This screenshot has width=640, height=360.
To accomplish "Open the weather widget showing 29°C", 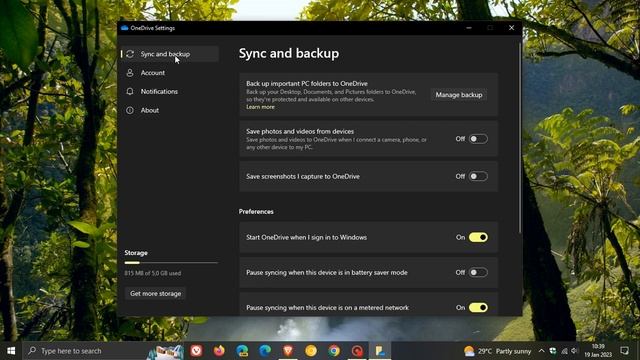I will point(498,351).
